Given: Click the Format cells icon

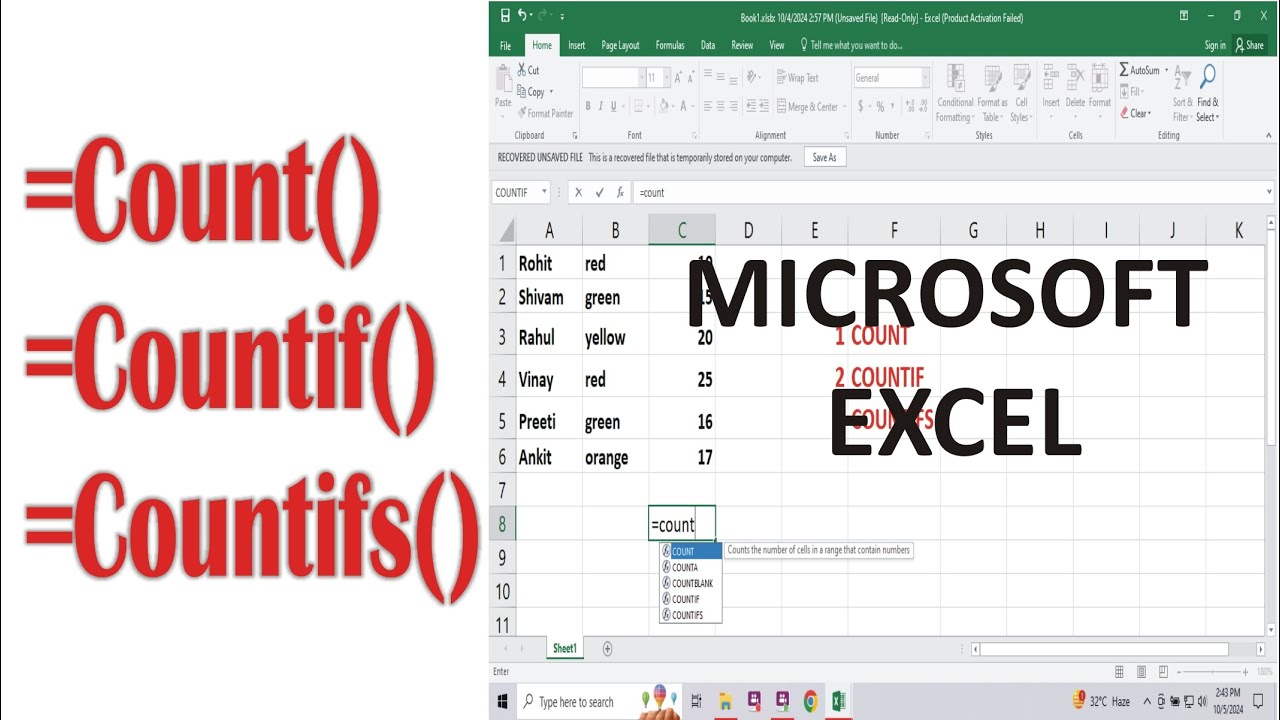Looking at the screenshot, I should click(x=1100, y=79).
